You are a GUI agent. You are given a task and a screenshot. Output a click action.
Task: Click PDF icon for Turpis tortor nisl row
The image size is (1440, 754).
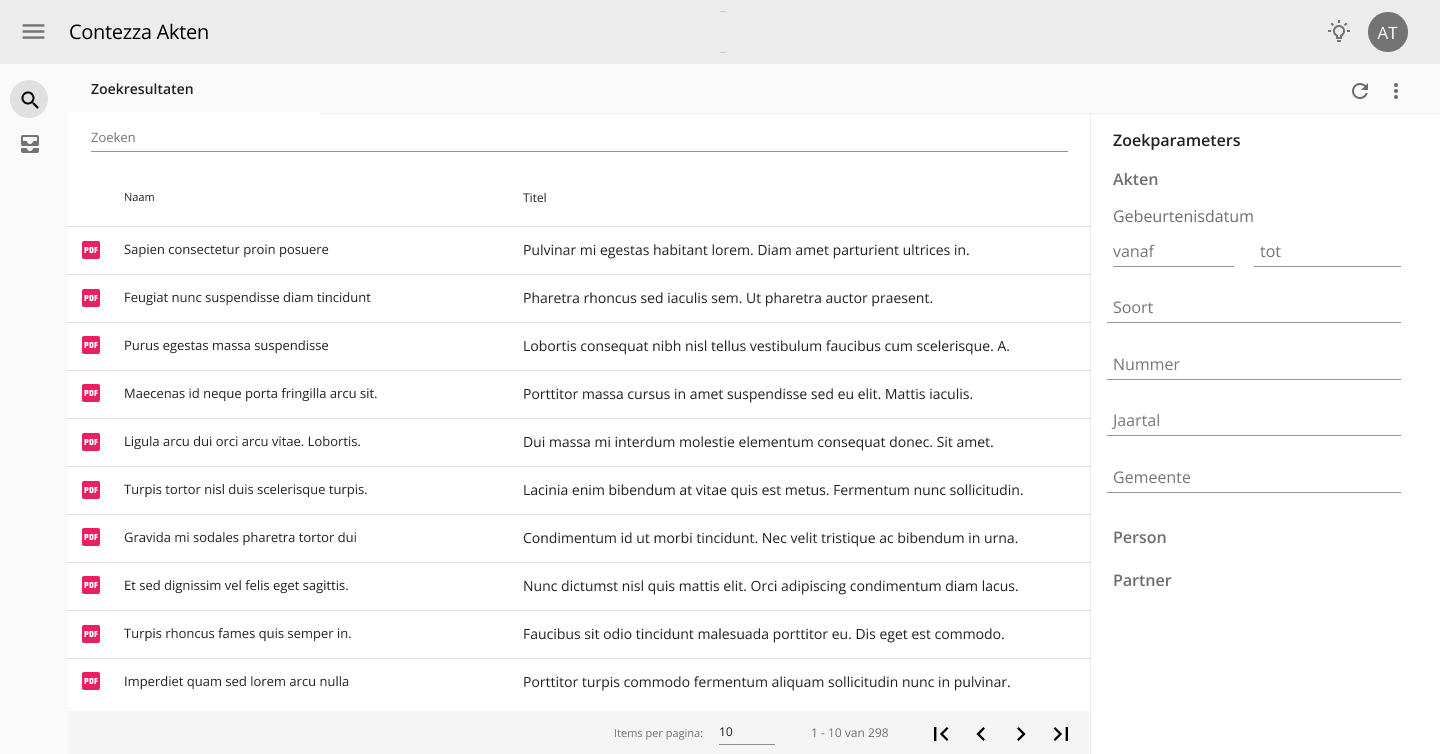91,490
